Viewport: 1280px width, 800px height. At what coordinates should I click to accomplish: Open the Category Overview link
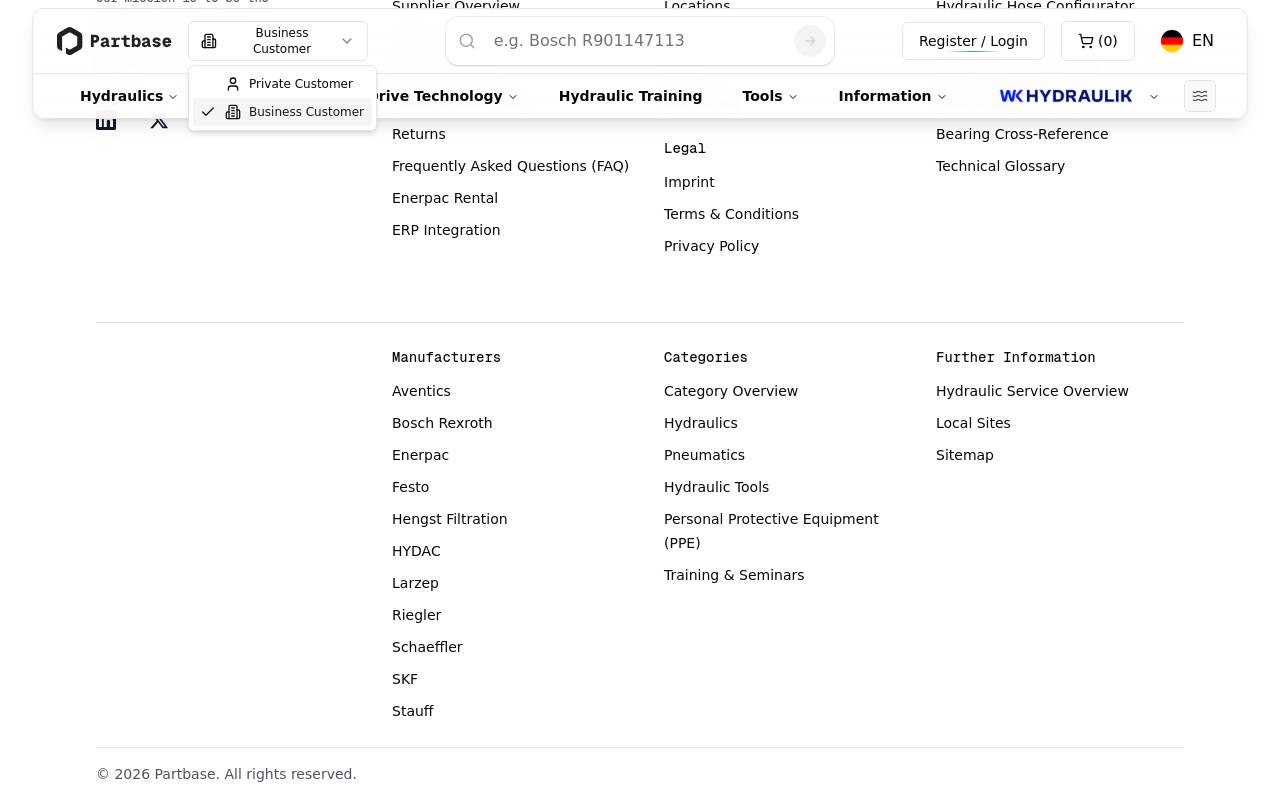point(731,391)
